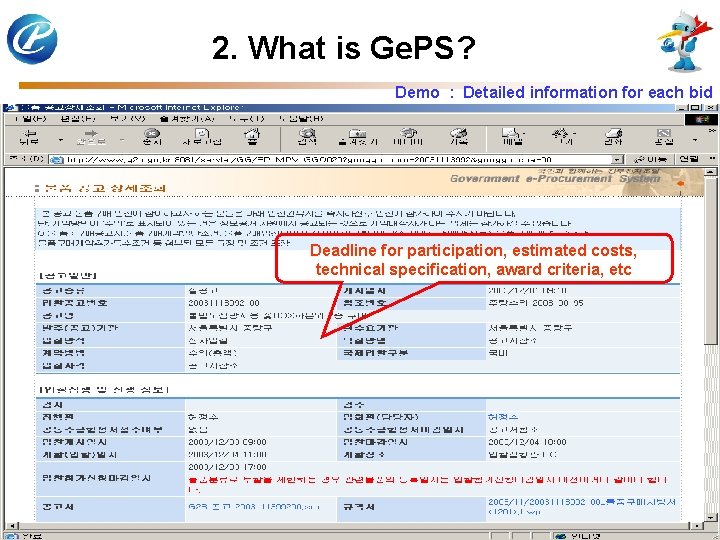Click the Mail toolbar icon

[x=512, y=136]
